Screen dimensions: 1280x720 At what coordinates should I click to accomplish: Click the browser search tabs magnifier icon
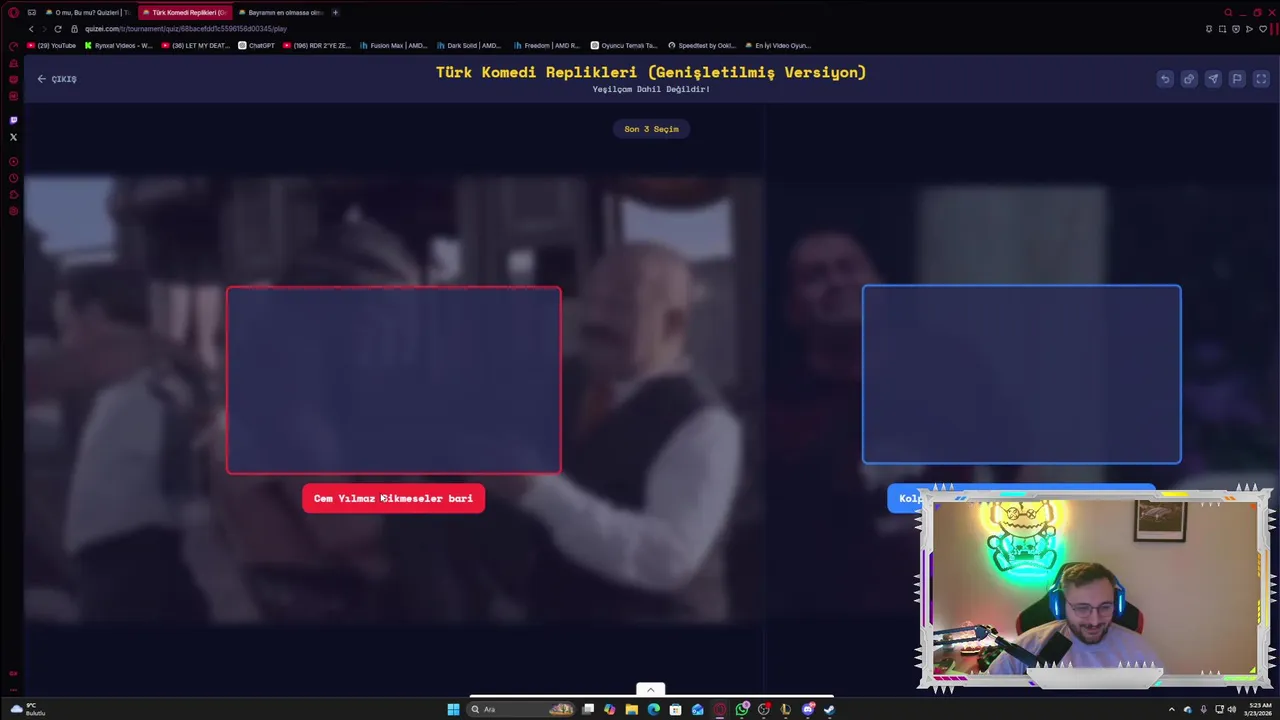[1228, 13]
